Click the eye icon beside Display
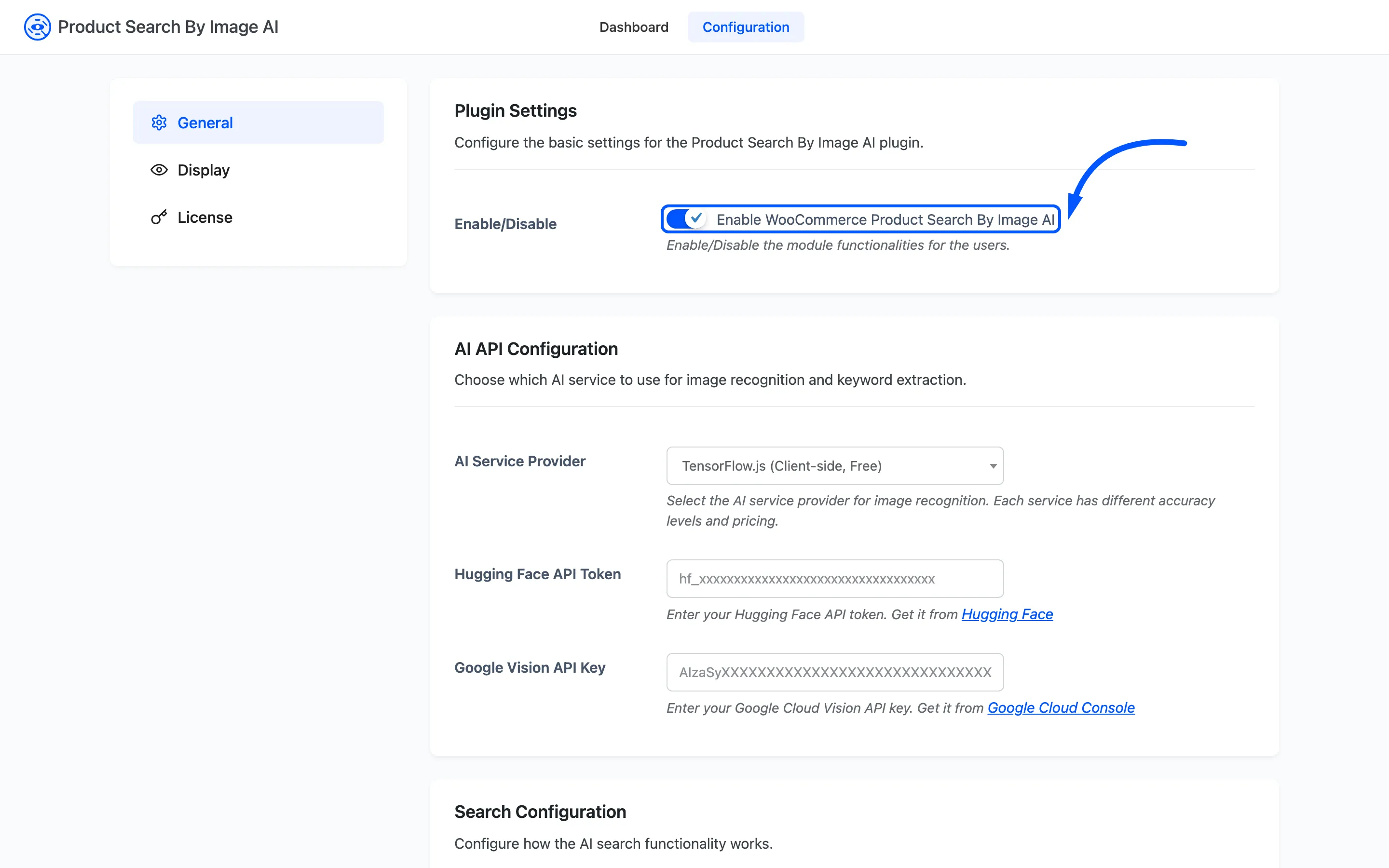The width and height of the screenshot is (1389, 868). [159, 170]
